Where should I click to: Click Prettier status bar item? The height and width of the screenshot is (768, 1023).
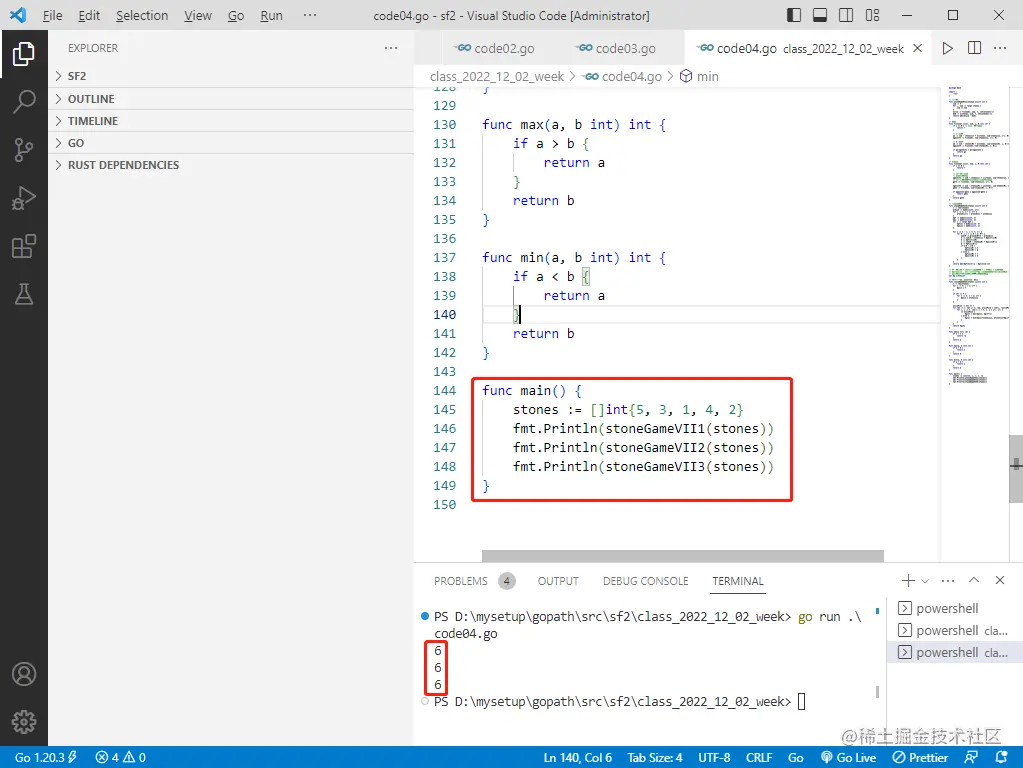click(x=920, y=758)
